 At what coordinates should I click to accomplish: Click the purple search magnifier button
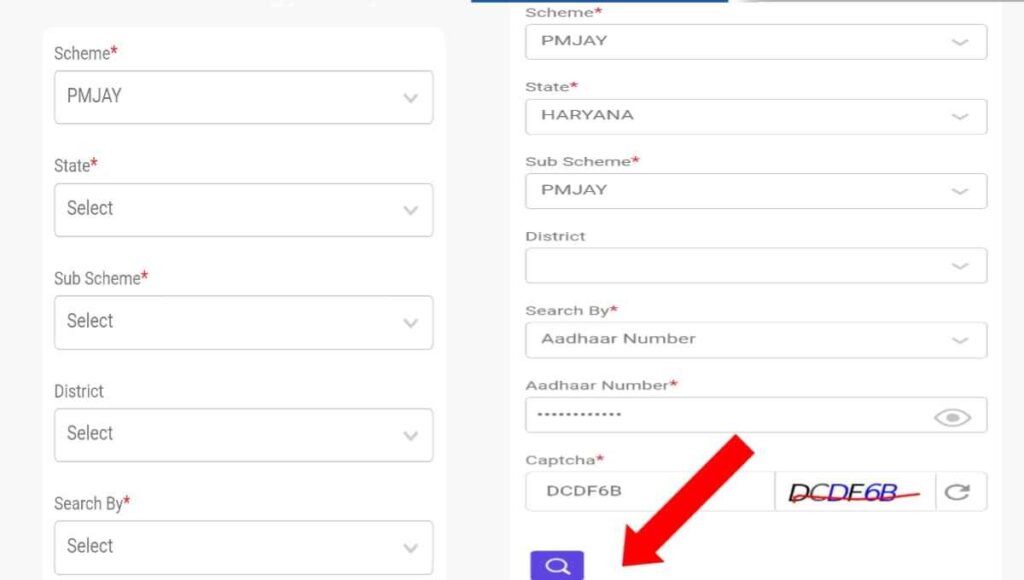click(558, 566)
